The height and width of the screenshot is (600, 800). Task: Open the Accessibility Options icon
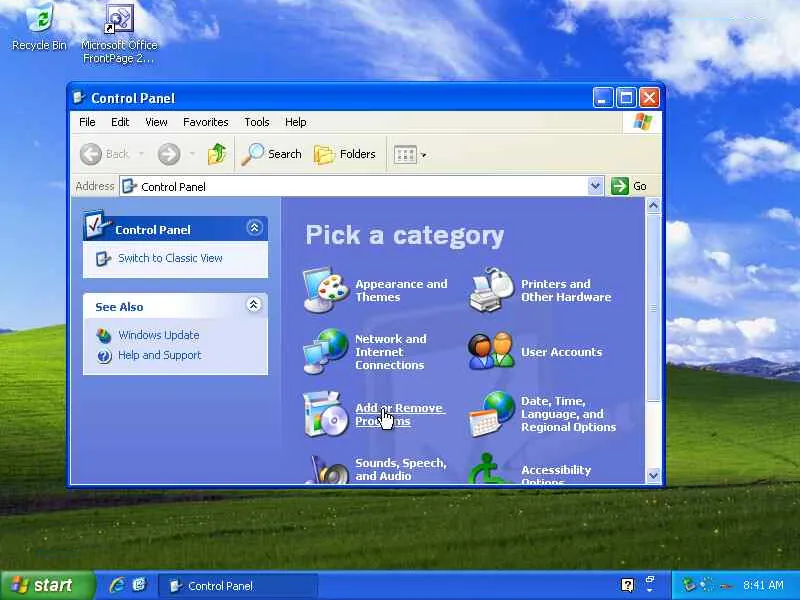488,468
